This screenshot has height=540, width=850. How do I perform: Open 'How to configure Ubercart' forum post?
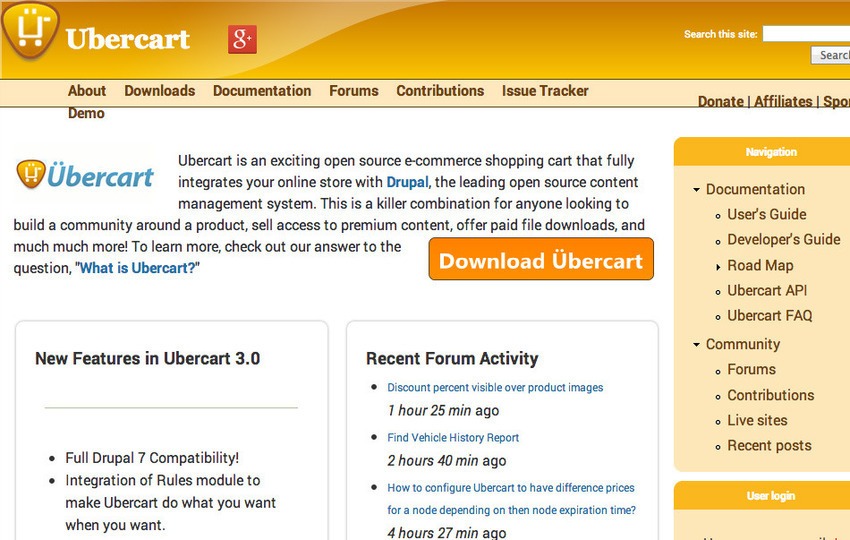(511, 499)
